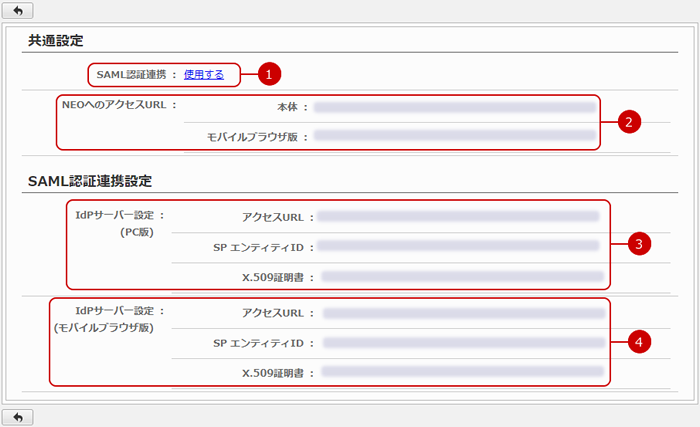
Task: Click the IdPサーバー設定 (PC版) label
Action: (x=119, y=223)
